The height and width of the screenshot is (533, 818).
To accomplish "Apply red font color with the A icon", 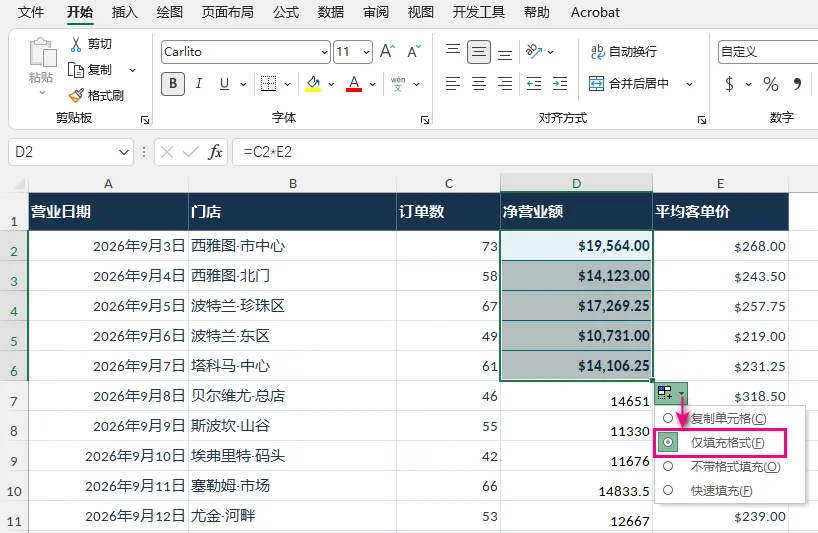I will point(354,84).
